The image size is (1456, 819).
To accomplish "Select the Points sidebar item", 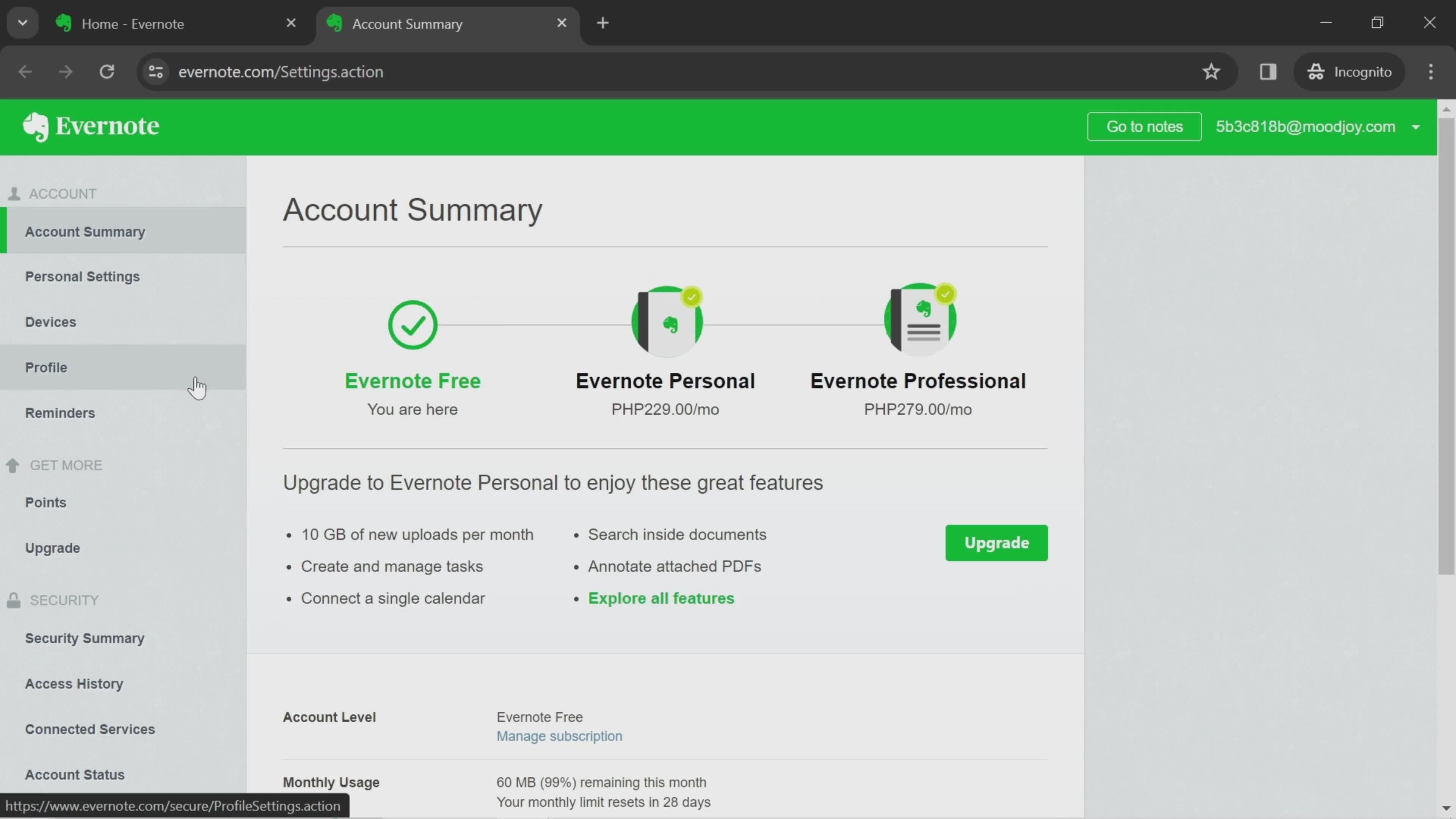I will click(x=46, y=502).
